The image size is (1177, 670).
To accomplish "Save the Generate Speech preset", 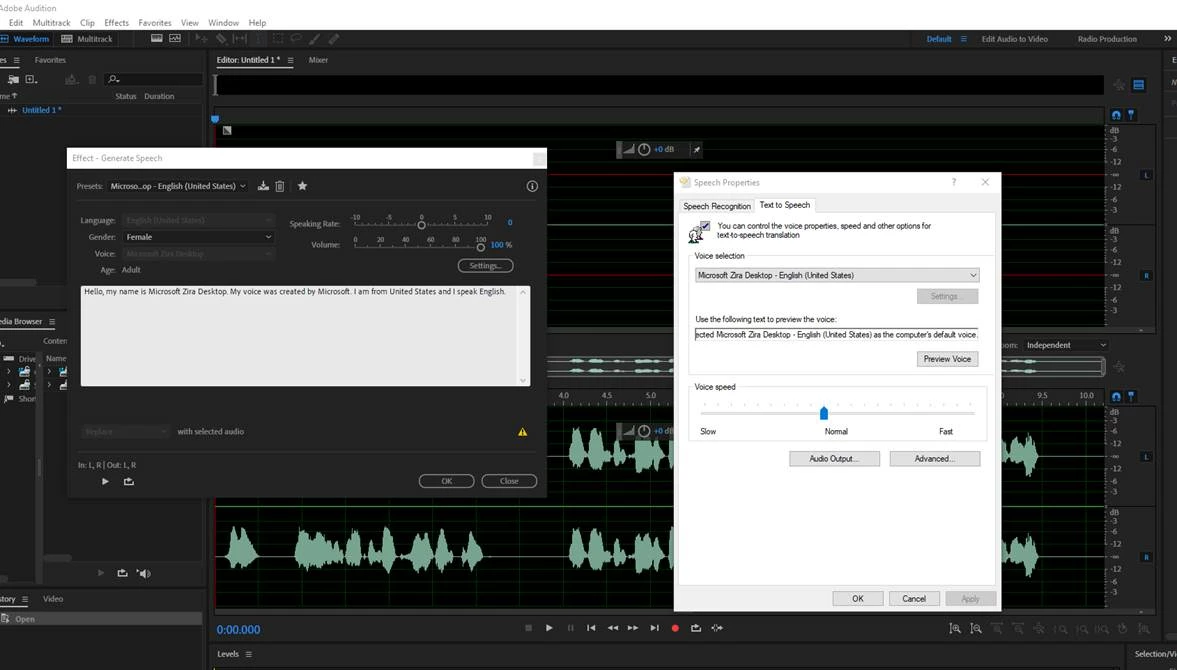I will (x=263, y=186).
